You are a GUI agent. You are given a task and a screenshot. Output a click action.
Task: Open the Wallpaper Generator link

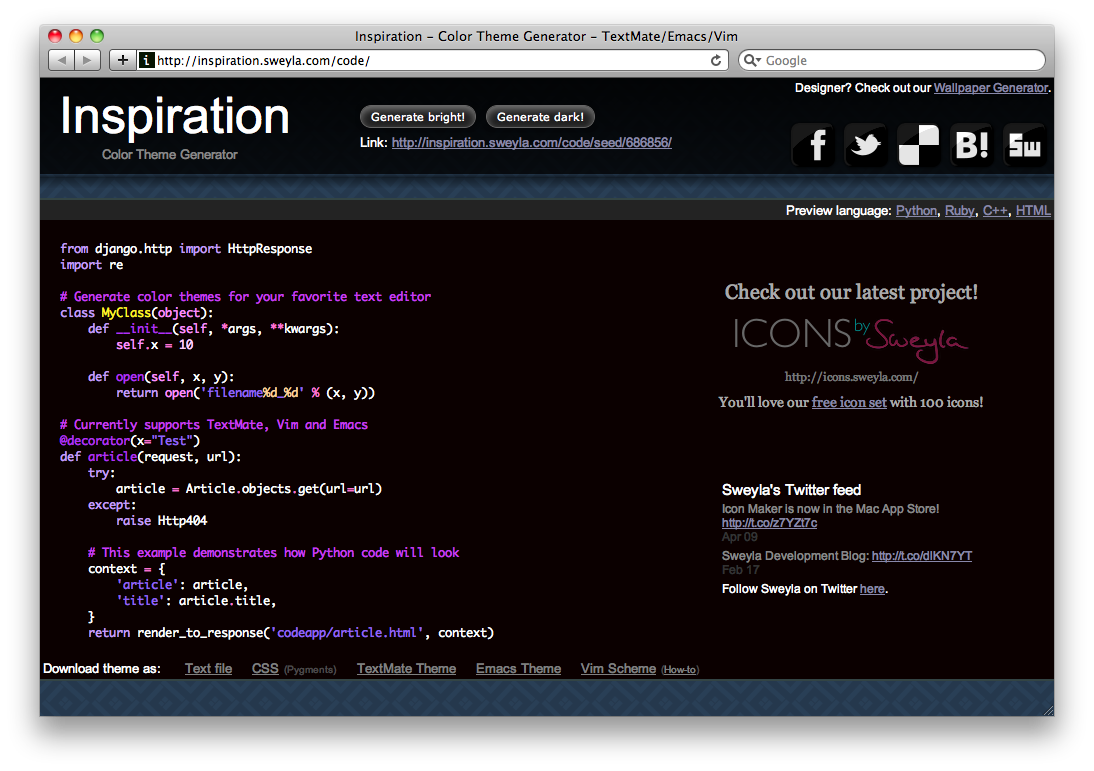[x=991, y=88]
